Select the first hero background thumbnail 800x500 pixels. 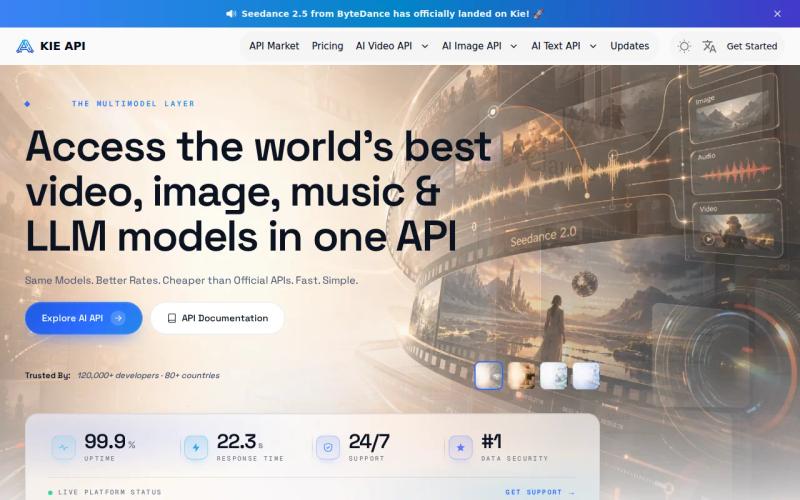point(489,376)
